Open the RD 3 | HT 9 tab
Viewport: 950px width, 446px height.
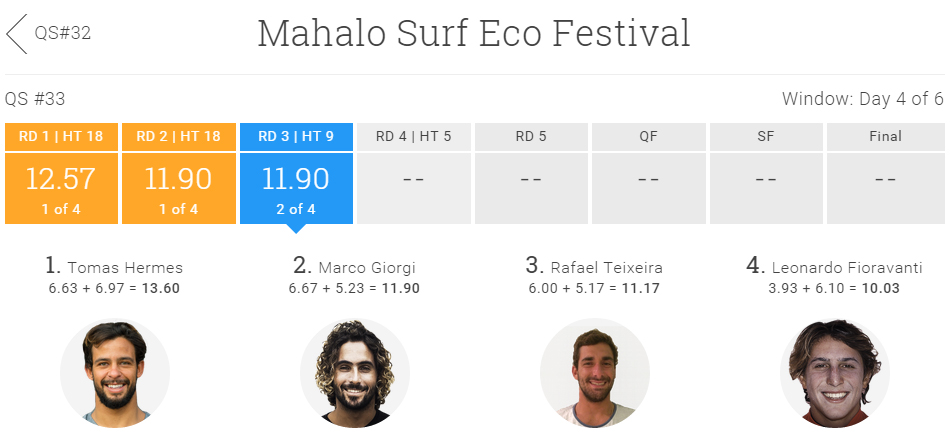(296, 136)
